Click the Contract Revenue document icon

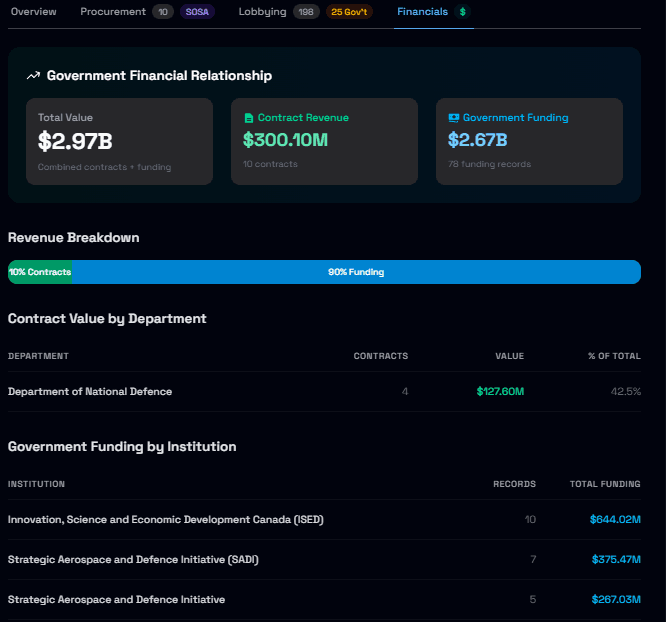click(x=249, y=118)
